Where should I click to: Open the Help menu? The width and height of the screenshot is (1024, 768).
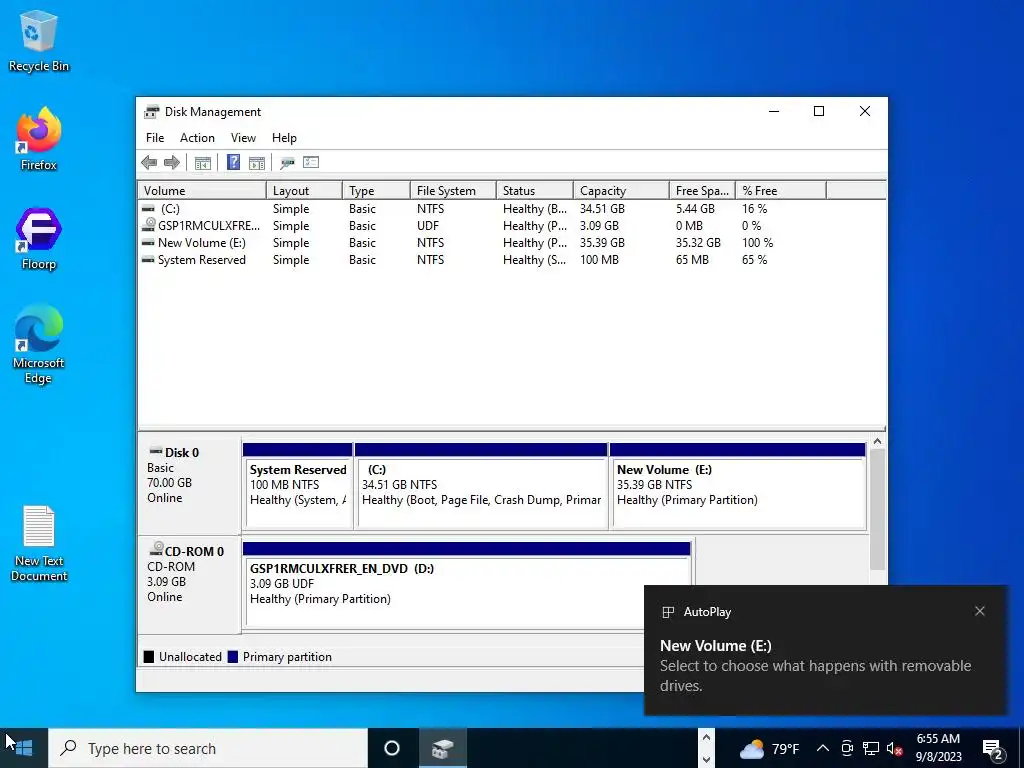[284, 138]
